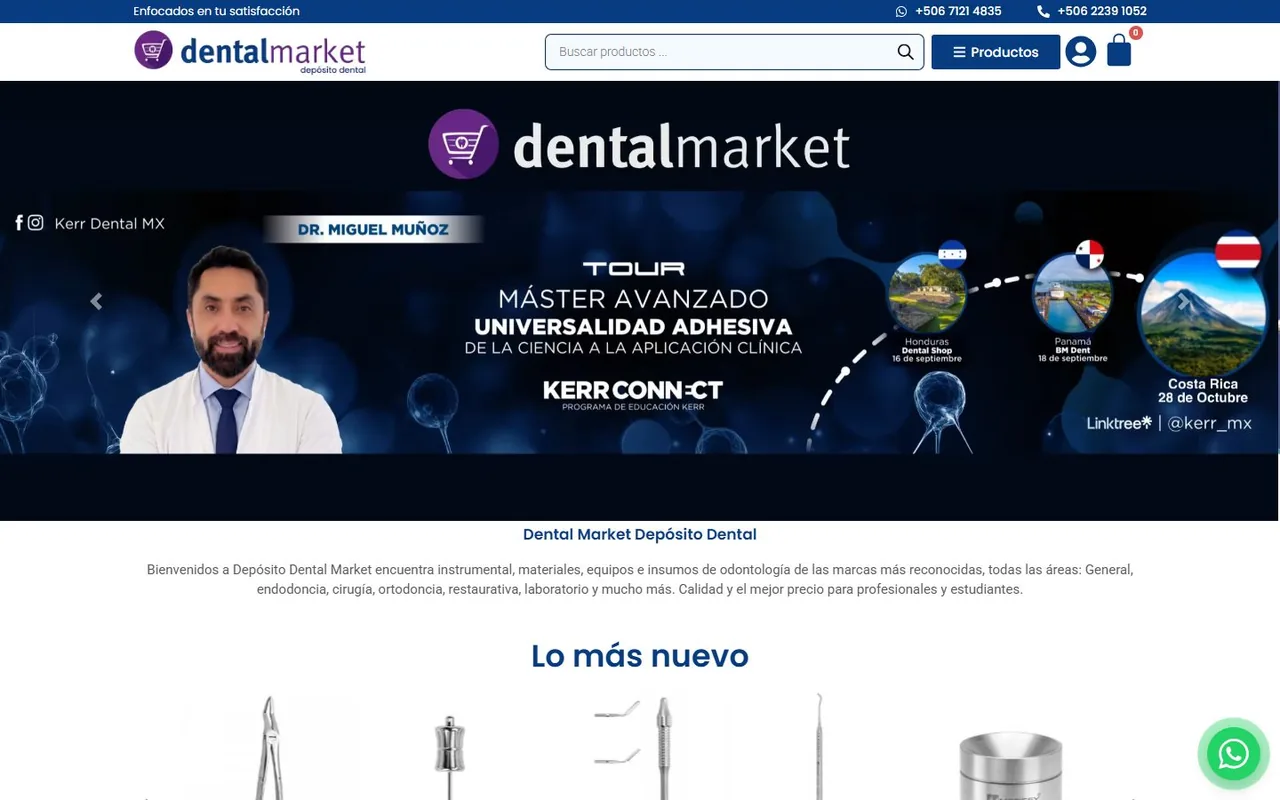Click the 'Costa Rica 28 de Octubre' text
The image size is (1280, 800).
[1203, 391]
